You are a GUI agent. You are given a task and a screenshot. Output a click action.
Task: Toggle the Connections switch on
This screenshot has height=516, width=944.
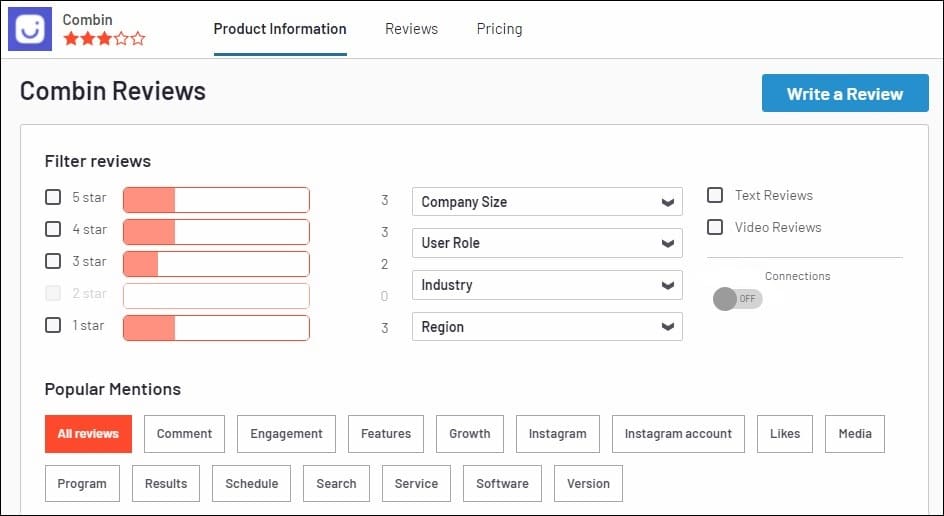(x=738, y=299)
